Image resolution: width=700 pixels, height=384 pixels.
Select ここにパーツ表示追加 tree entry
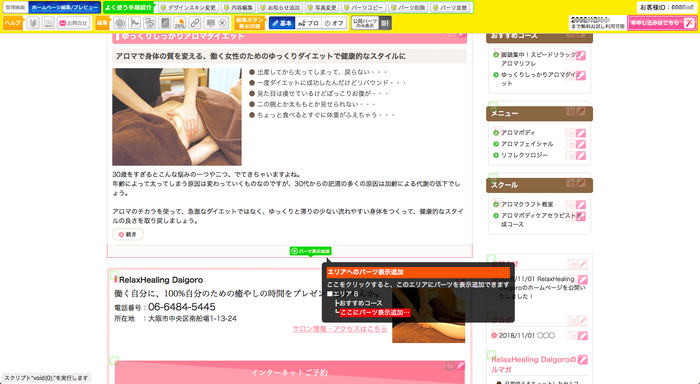375,313
